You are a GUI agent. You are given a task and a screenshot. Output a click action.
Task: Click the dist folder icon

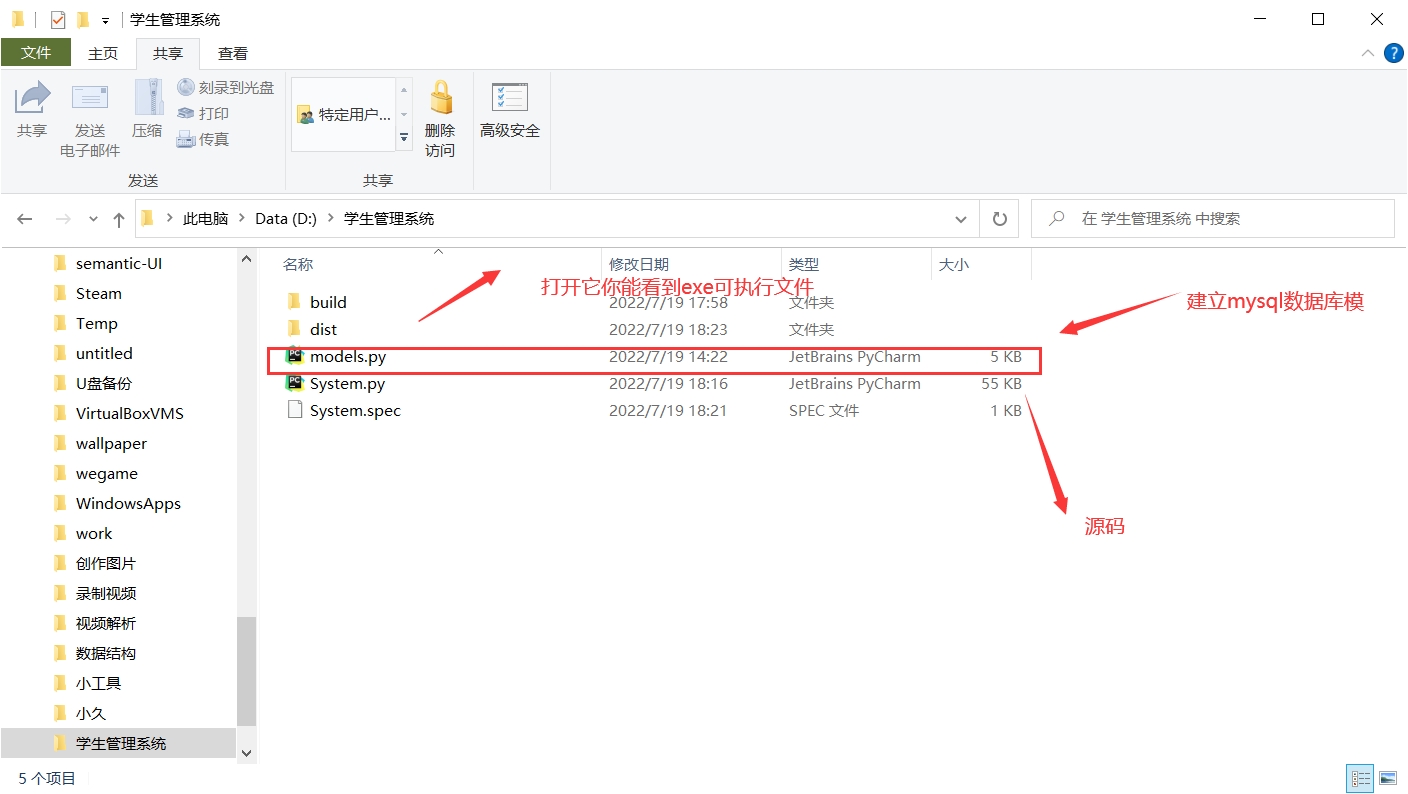[x=294, y=329]
